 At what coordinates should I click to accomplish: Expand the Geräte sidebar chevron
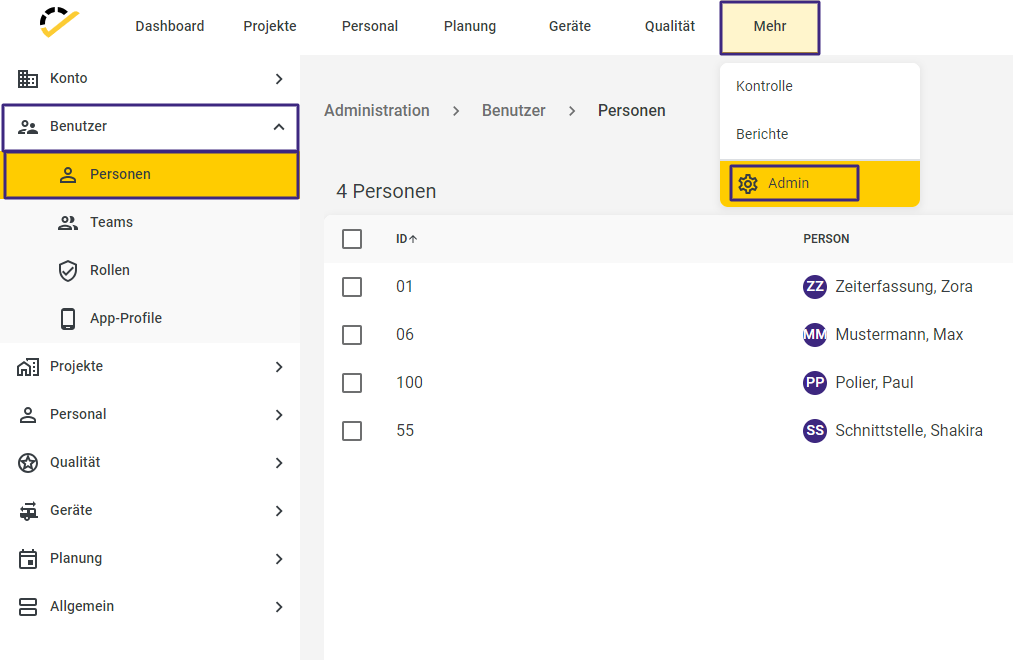(x=279, y=511)
